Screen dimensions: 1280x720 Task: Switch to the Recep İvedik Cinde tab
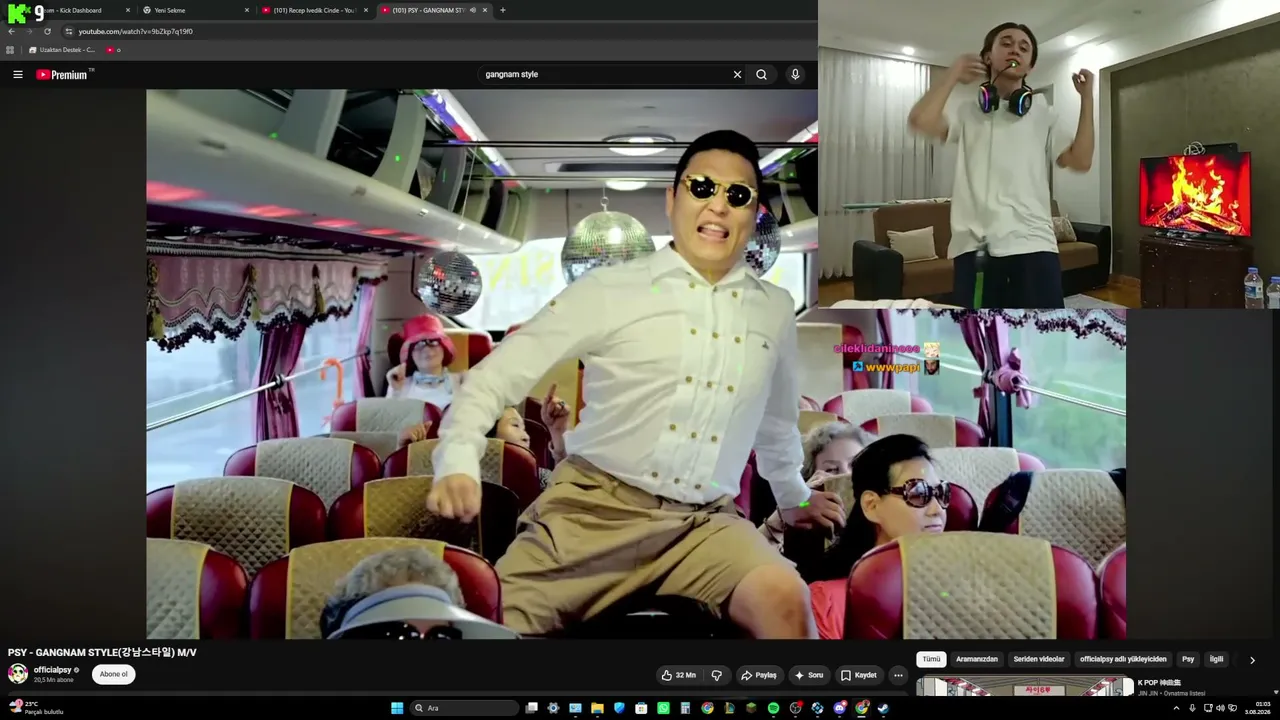(x=314, y=10)
